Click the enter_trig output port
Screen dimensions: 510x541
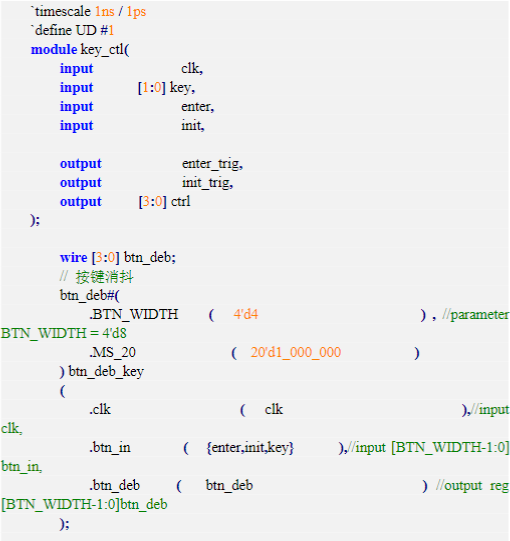[x=213, y=164]
